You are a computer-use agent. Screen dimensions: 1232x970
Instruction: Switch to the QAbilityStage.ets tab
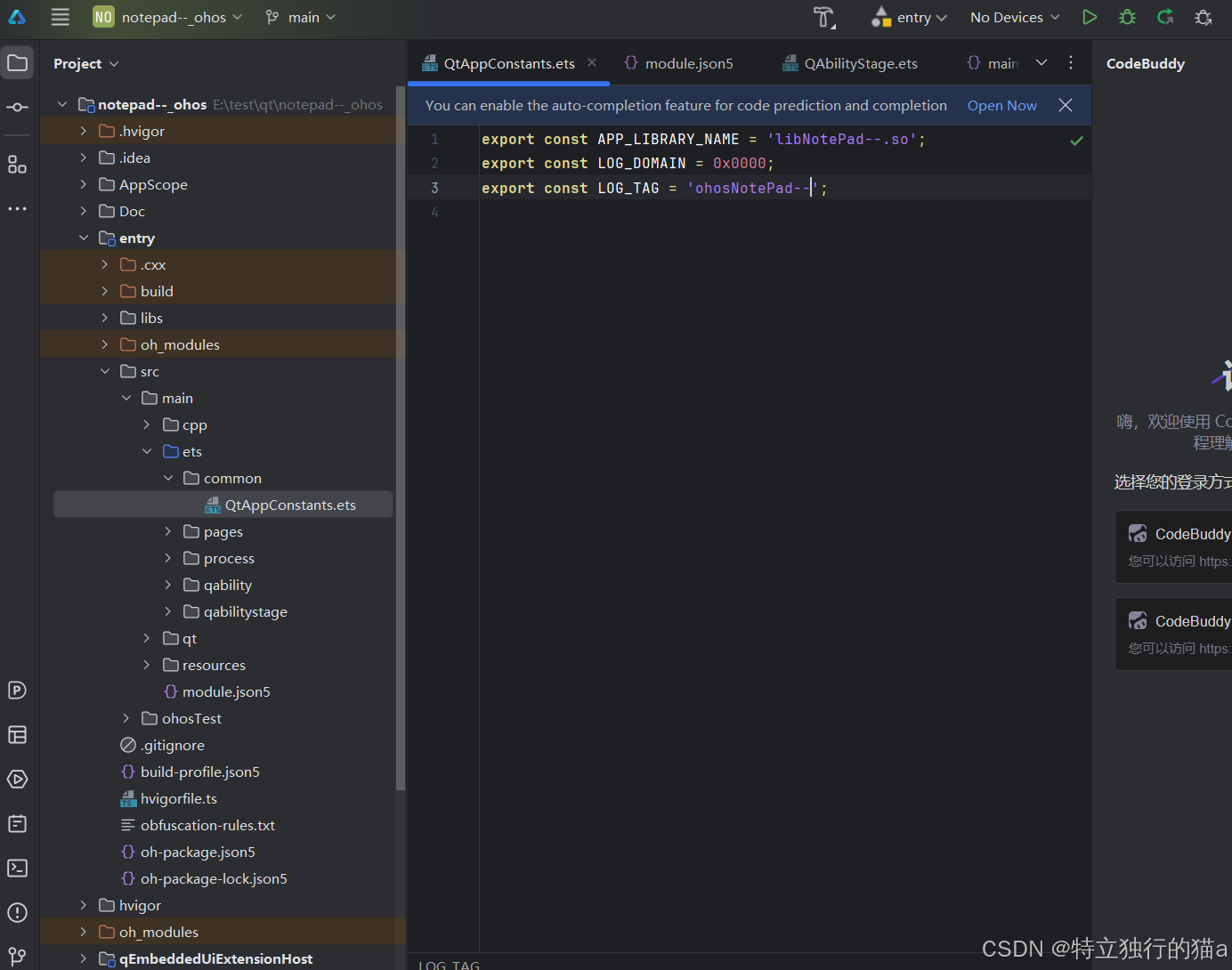pyautogui.click(x=850, y=63)
